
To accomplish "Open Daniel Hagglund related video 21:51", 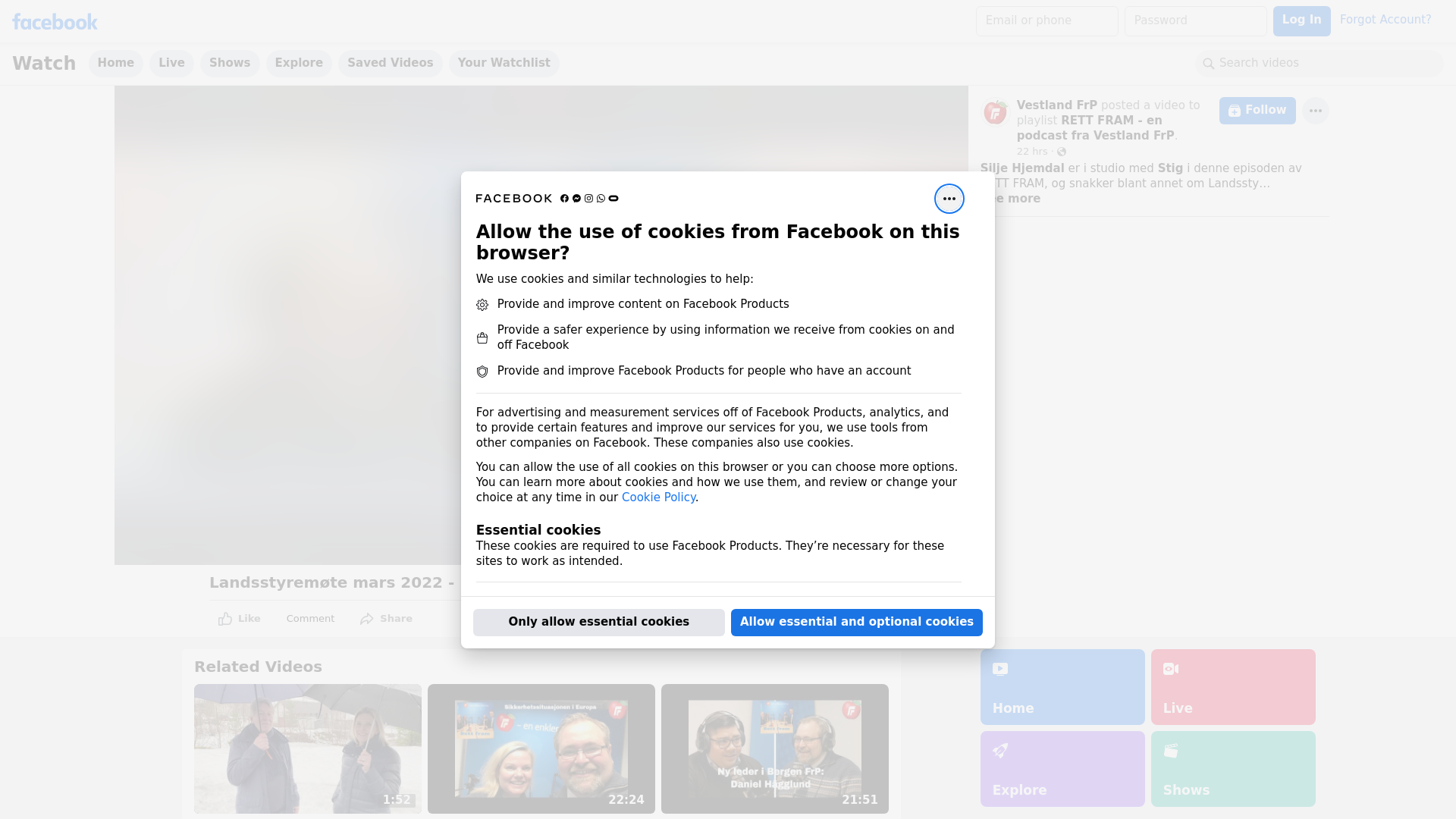I will coord(775,748).
